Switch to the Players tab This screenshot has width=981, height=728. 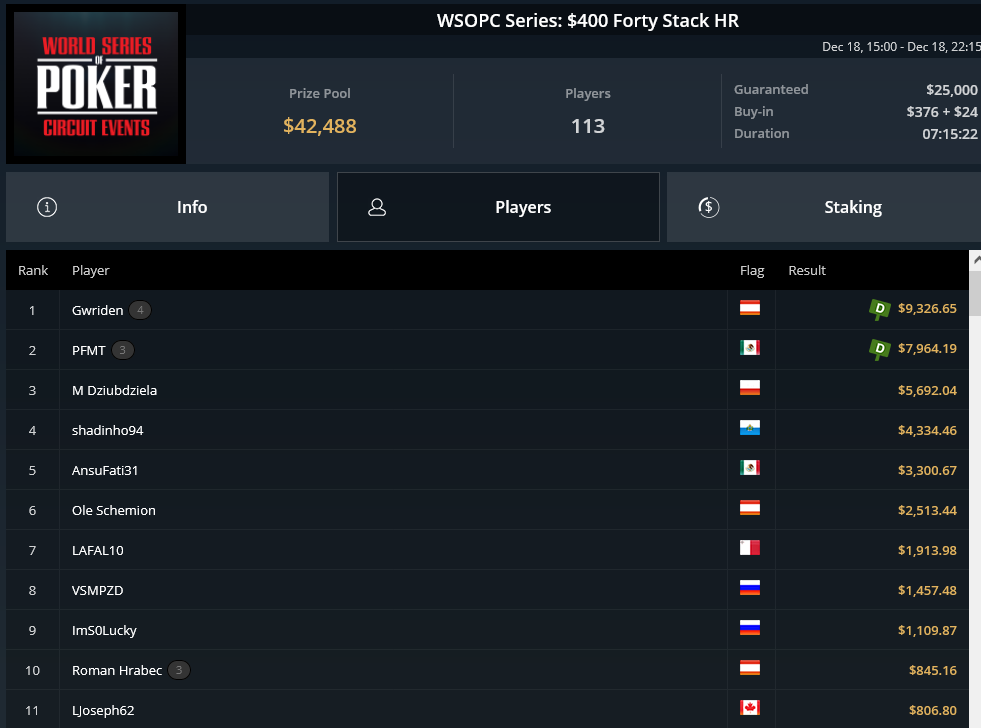tap(498, 207)
